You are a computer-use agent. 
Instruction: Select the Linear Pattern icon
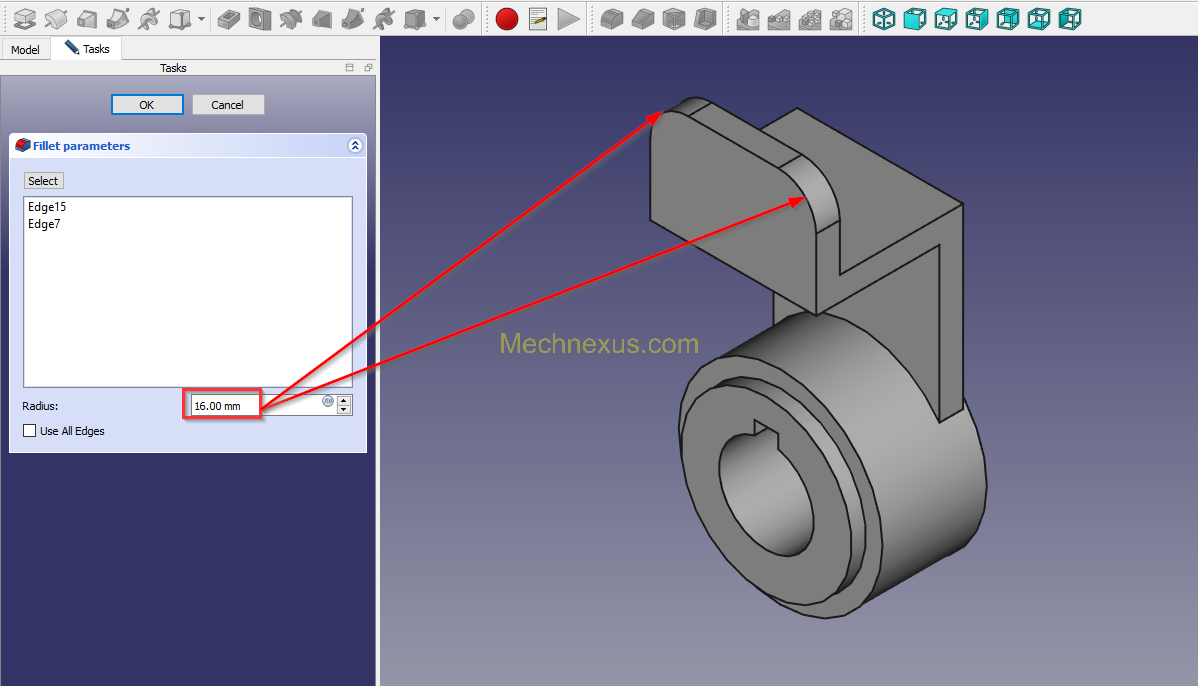pyautogui.click(x=779, y=19)
